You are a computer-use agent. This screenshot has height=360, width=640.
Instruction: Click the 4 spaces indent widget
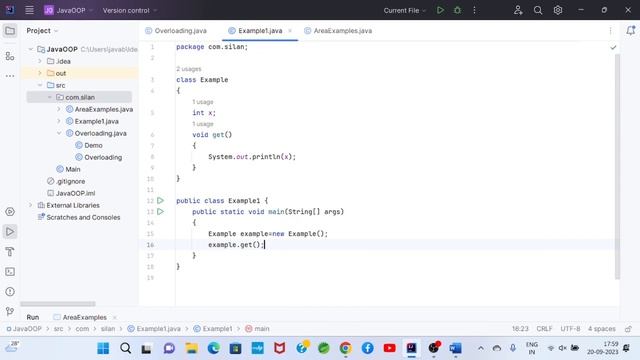coord(602,329)
